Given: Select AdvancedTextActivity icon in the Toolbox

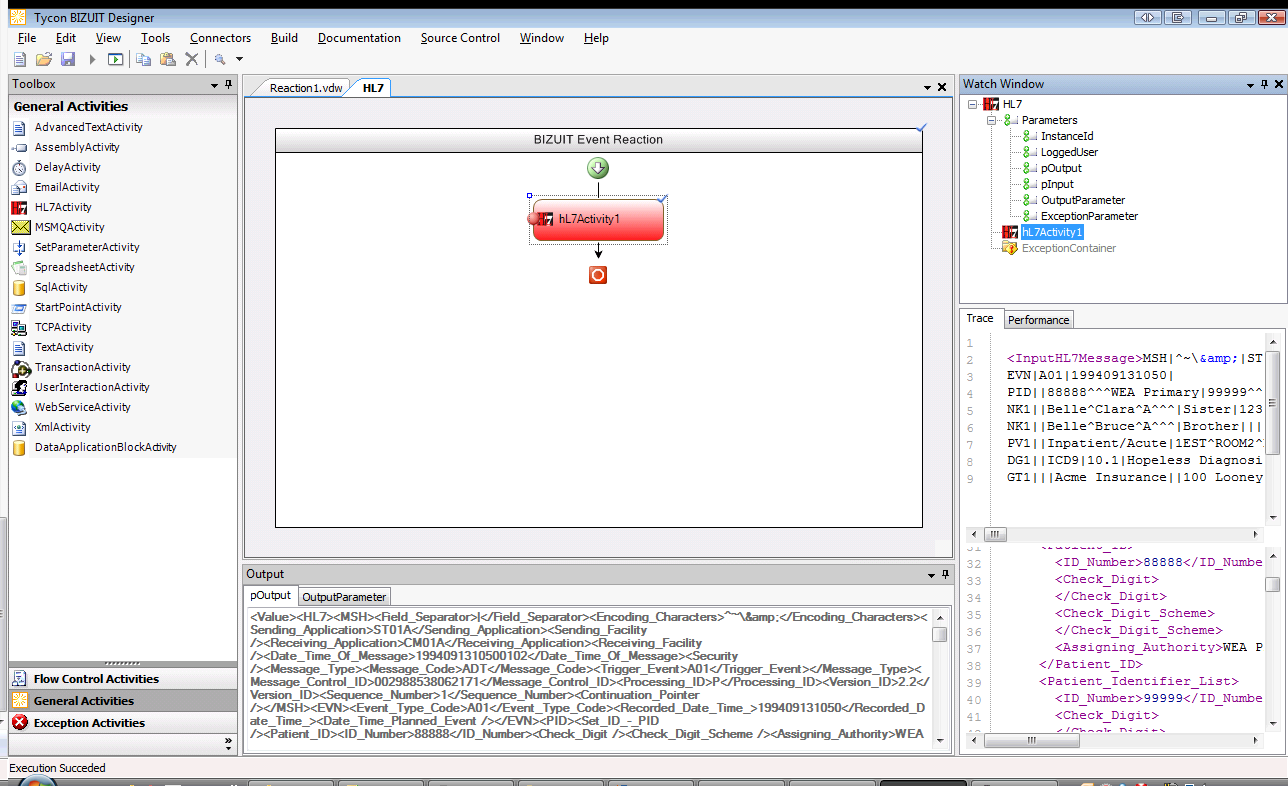Looking at the screenshot, I should tap(19, 127).
